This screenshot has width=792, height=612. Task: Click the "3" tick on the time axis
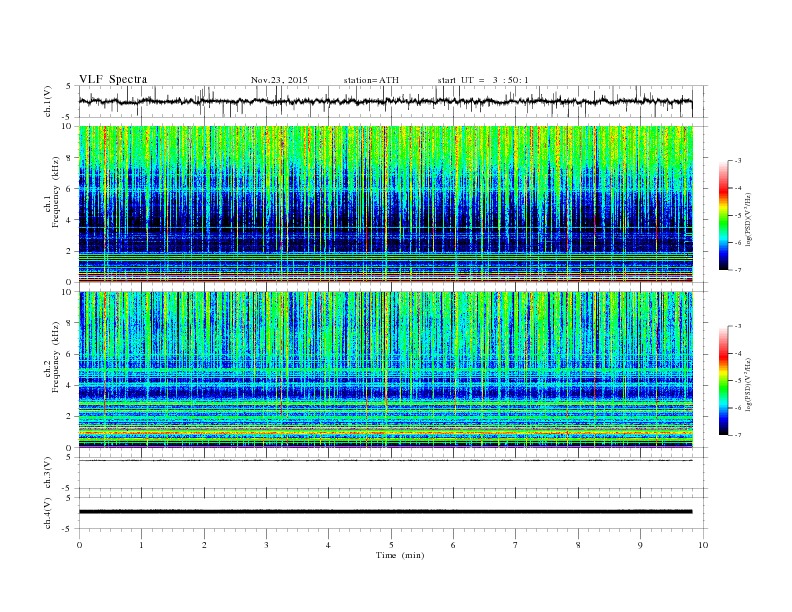pyautogui.click(x=266, y=545)
